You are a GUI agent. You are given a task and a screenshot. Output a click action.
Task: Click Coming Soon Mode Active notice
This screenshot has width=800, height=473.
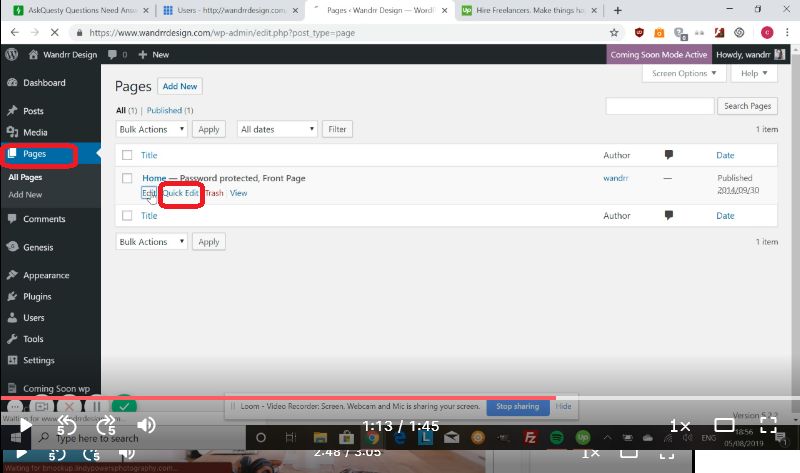(659, 55)
